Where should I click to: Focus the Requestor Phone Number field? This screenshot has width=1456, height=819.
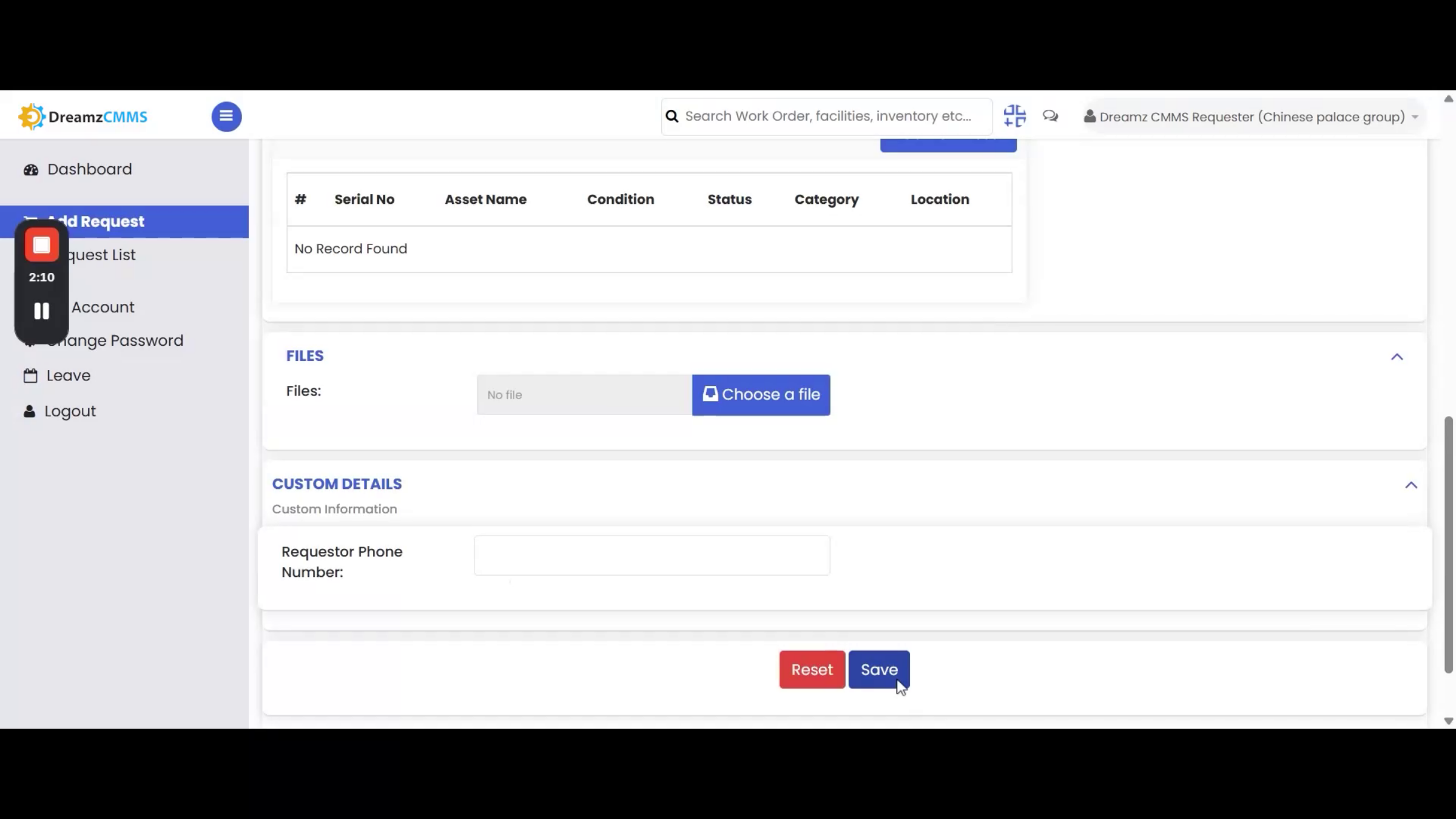(x=652, y=556)
